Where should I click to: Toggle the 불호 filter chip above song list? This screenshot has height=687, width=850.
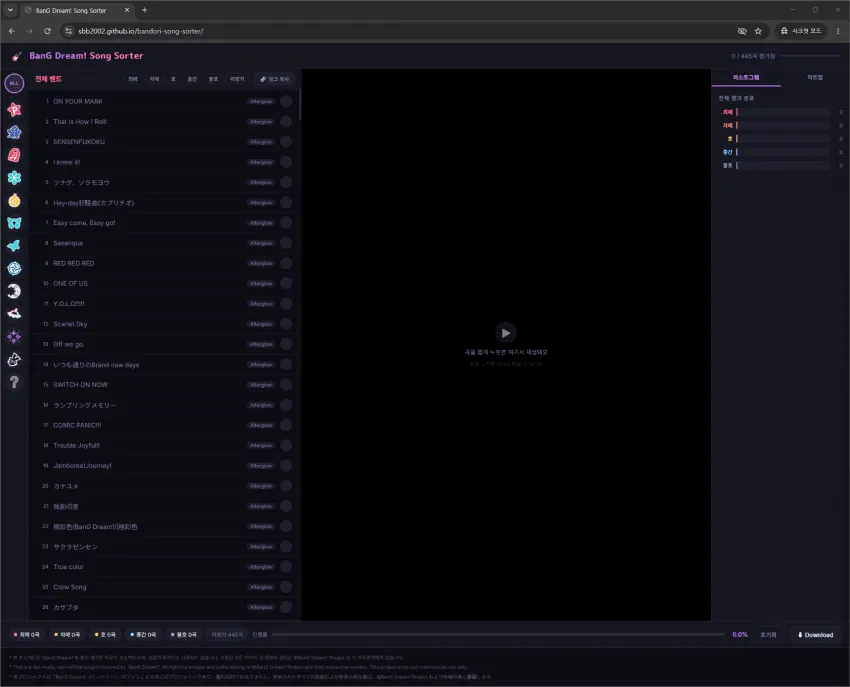click(213, 79)
